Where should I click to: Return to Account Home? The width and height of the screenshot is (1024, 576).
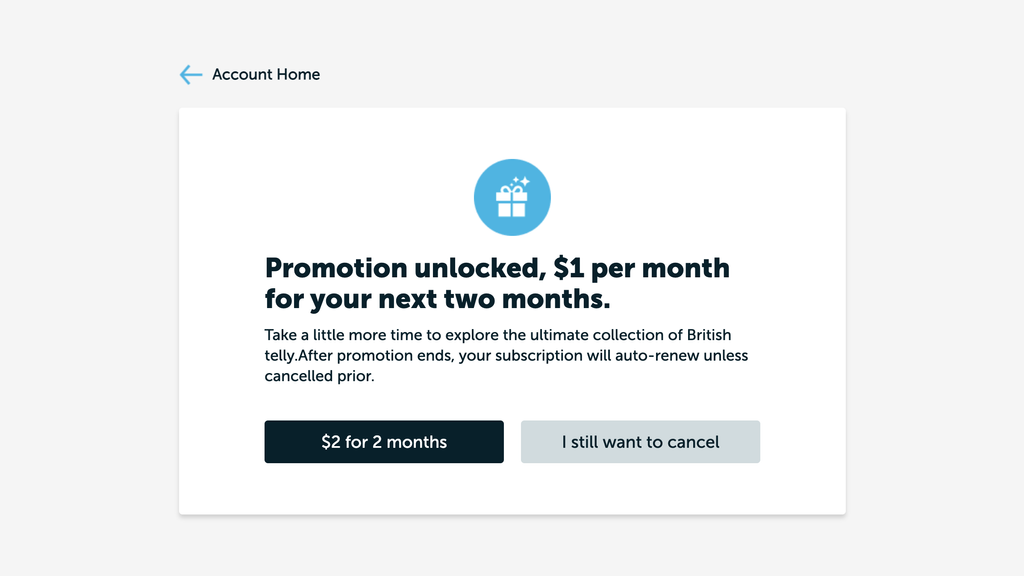[248, 74]
